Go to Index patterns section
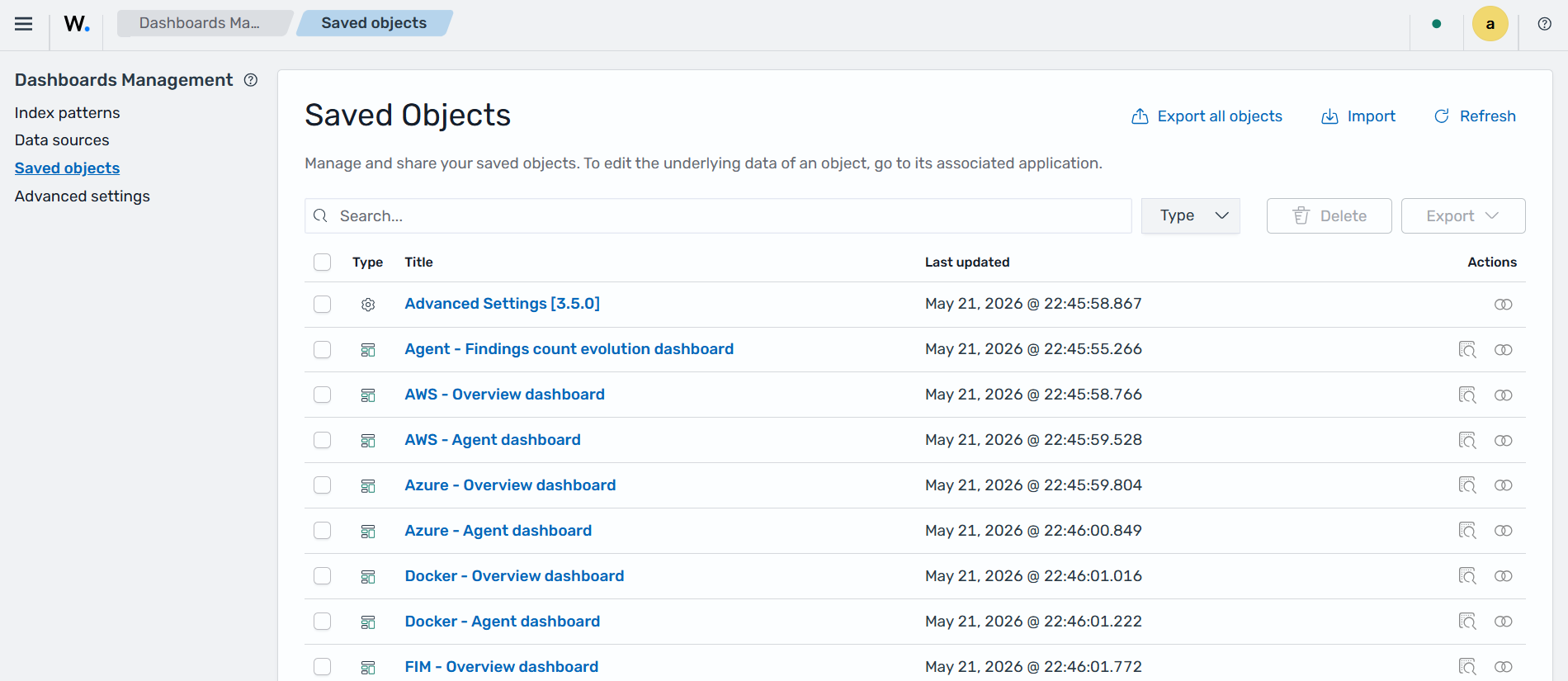Screen dimensions: 1568x681 coord(67,112)
